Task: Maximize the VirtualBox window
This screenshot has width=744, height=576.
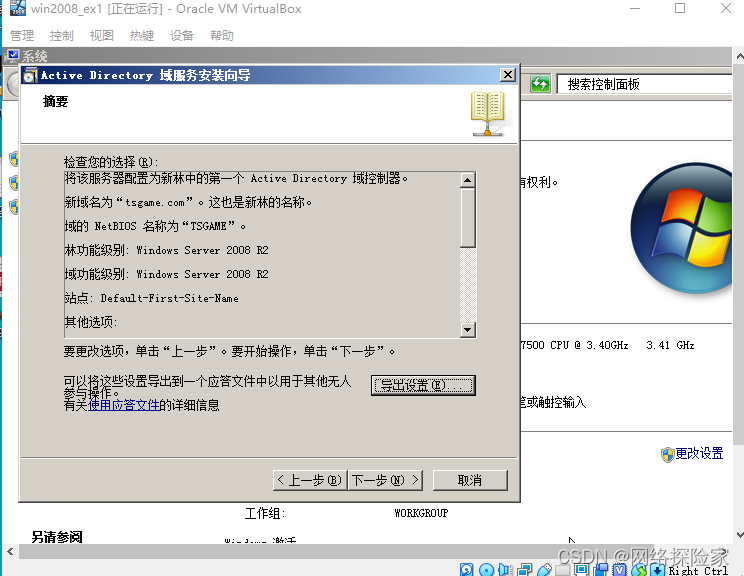Action: 680,8
